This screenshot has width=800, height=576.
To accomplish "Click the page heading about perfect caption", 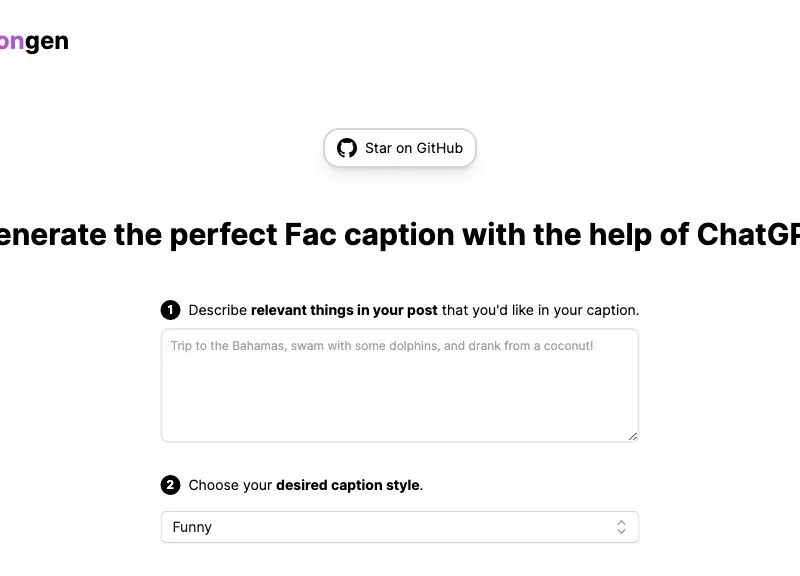I will tap(400, 235).
